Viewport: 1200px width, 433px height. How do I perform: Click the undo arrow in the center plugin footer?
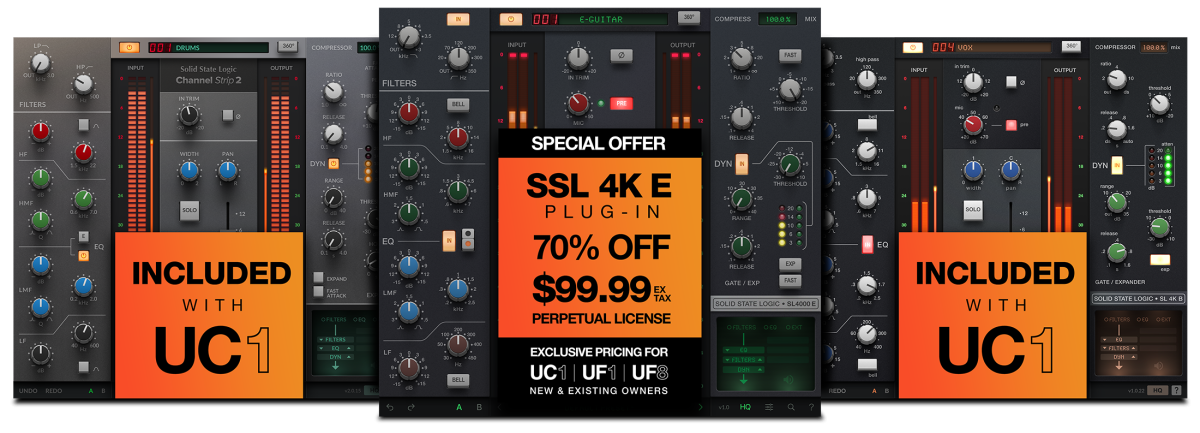pyautogui.click(x=390, y=407)
